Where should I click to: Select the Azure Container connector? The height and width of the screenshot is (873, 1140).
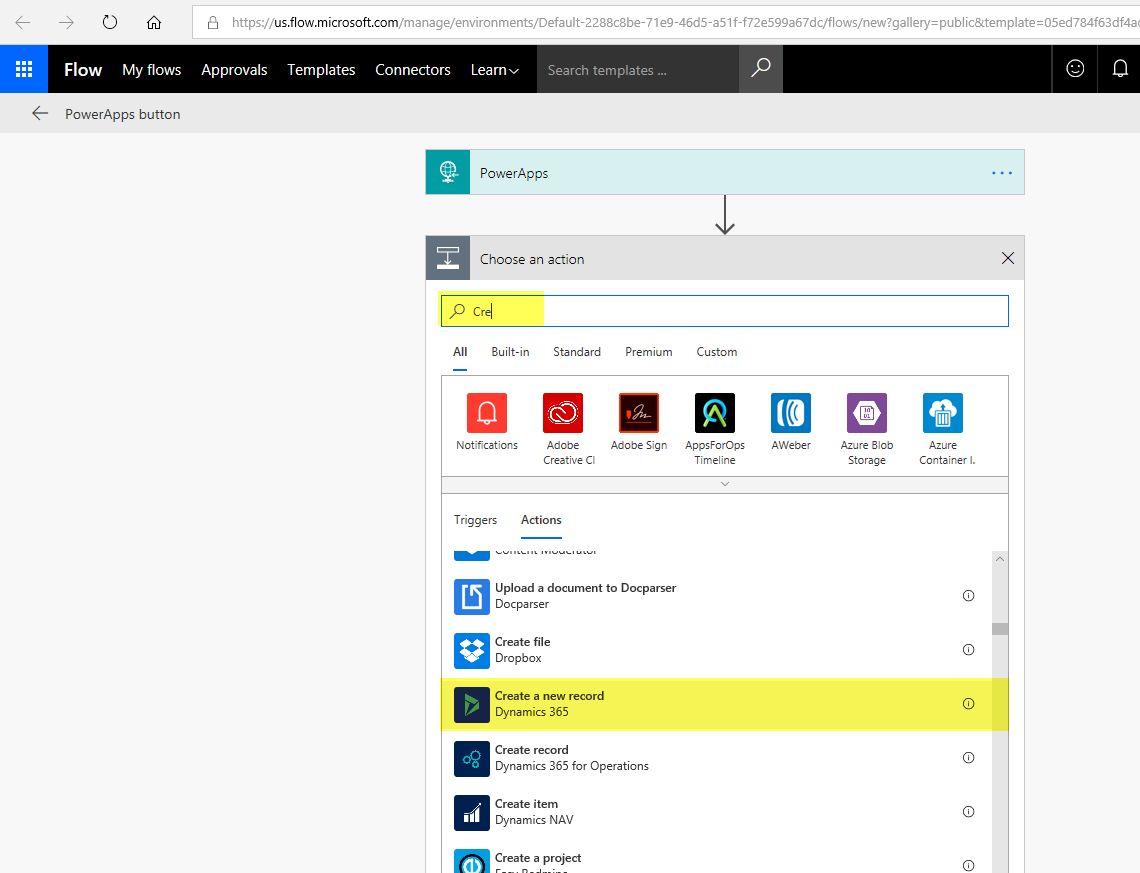[942, 413]
